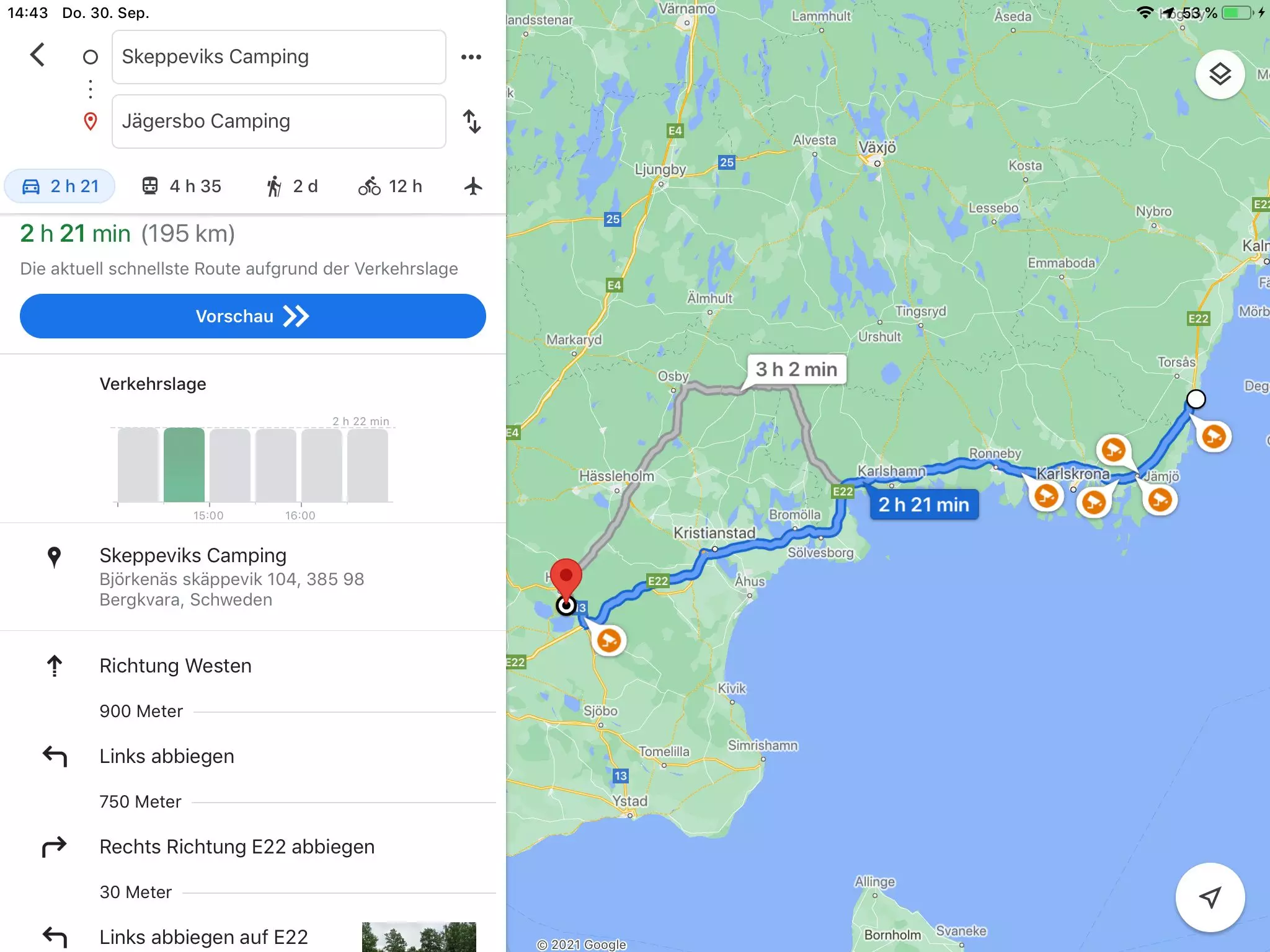Start the Vorschau route preview
The image size is (1270, 952).
(x=253, y=316)
